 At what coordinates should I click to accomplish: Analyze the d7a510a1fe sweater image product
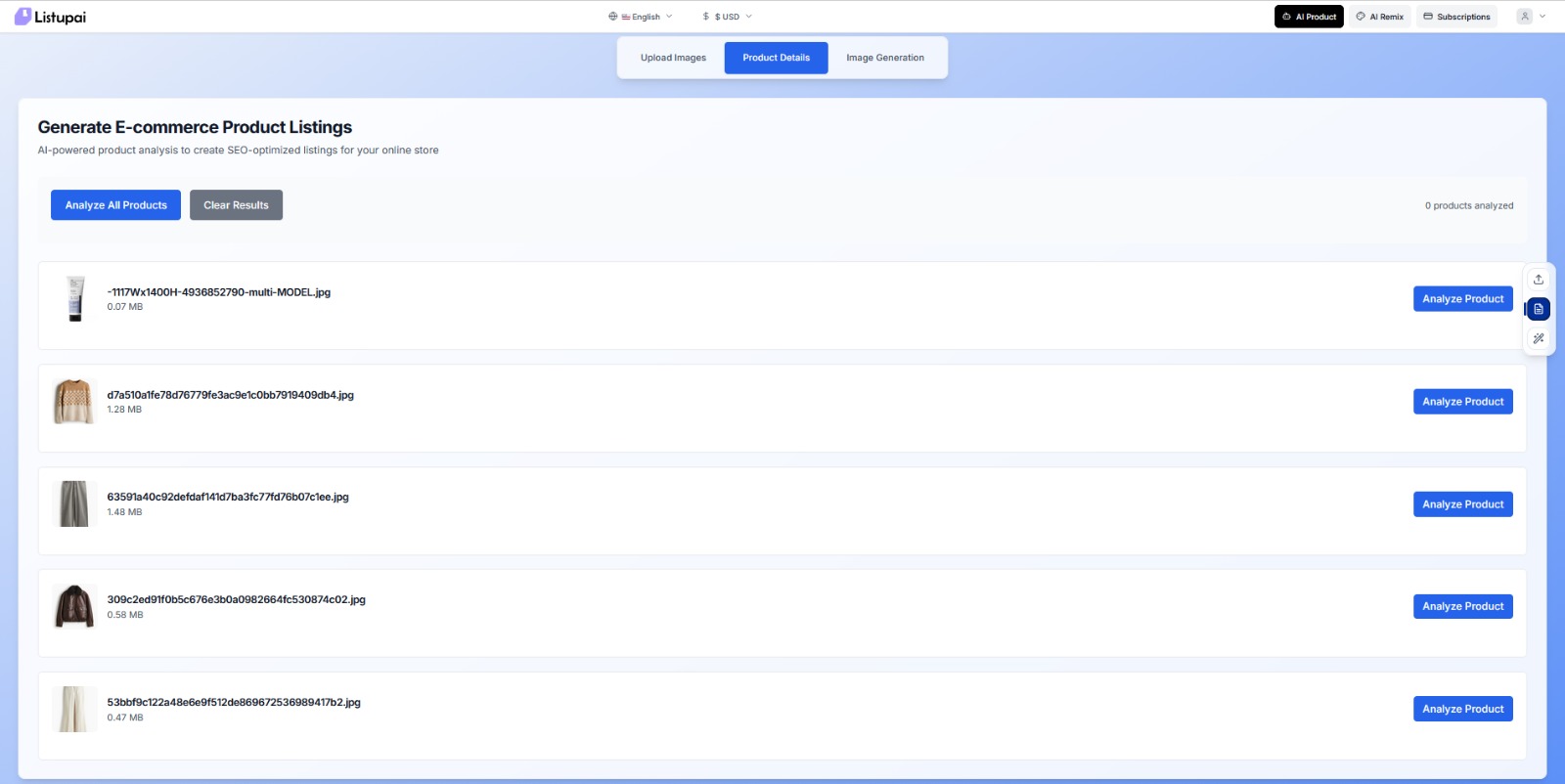(1462, 402)
